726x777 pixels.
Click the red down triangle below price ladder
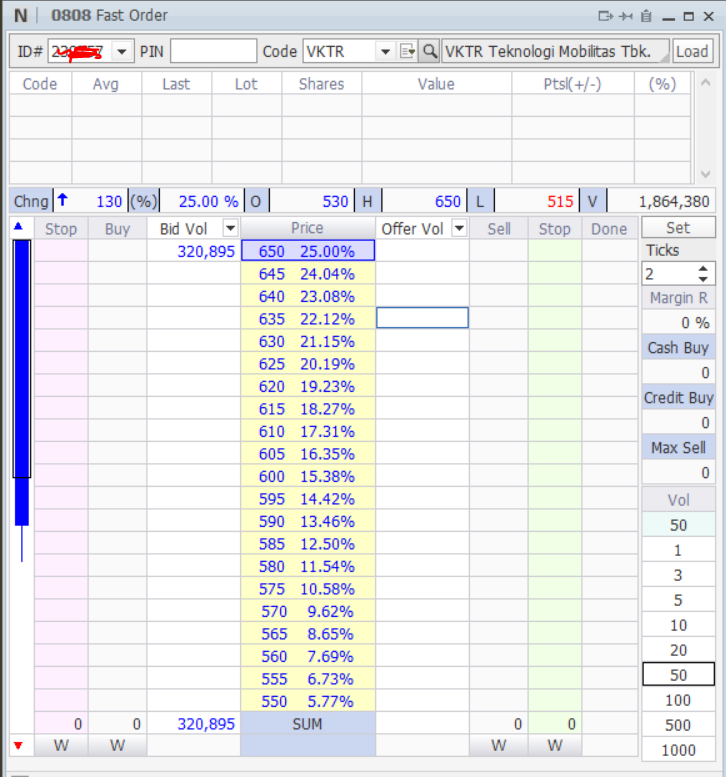pyautogui.click(x=19, y=745)
